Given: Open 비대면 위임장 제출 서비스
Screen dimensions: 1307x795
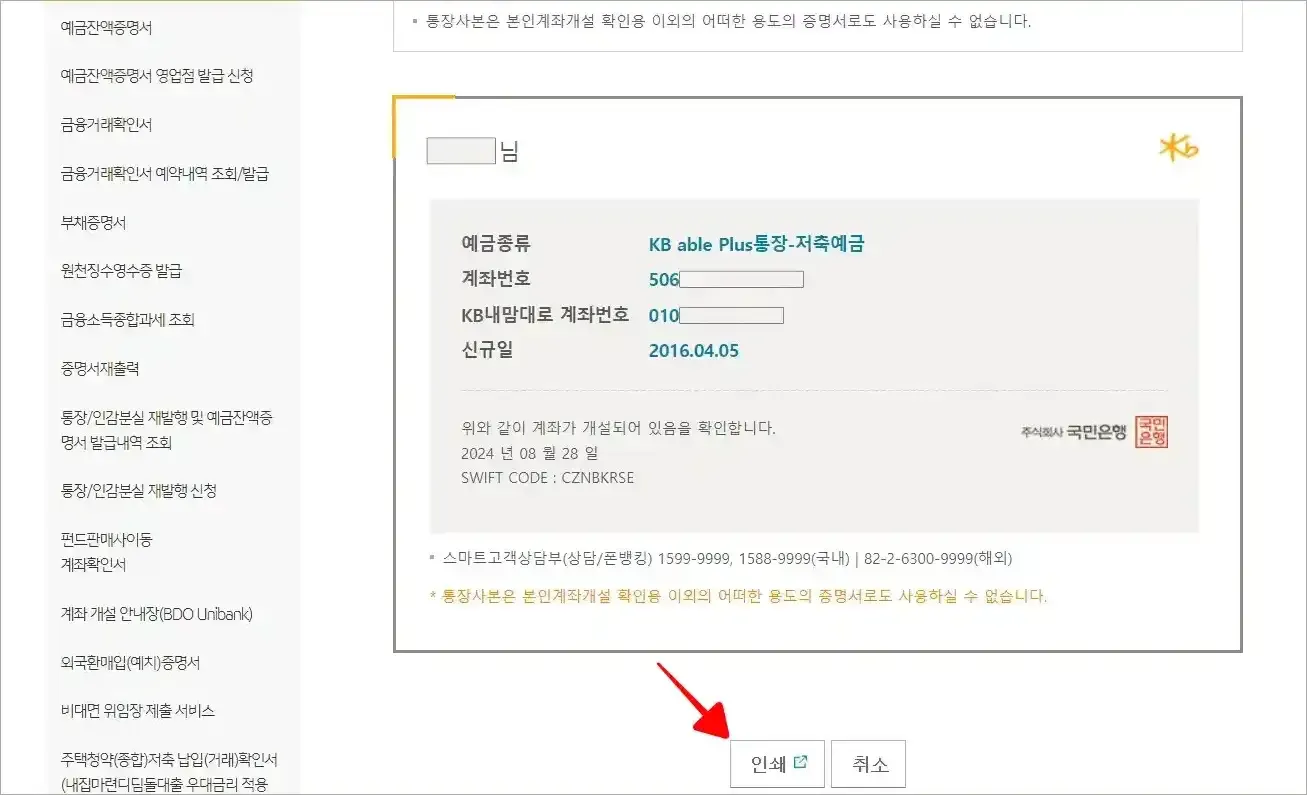Looking at the screenshot, I should pyautogui.click(x=138, y=711).
